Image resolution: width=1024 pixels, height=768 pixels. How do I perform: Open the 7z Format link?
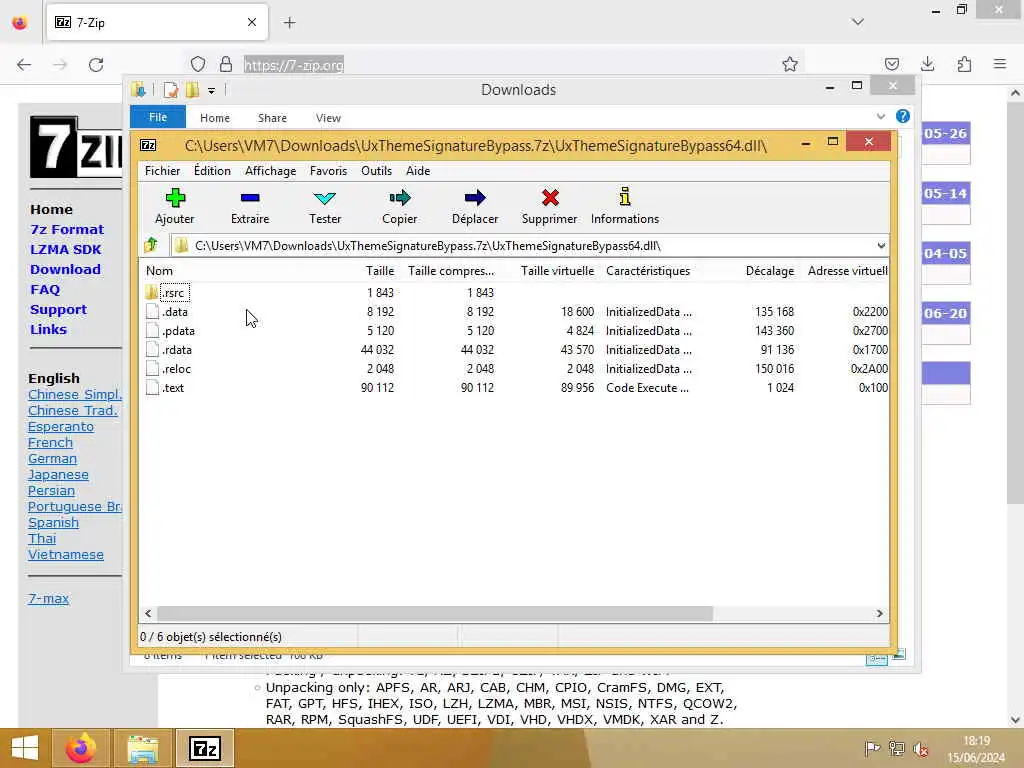point(67,229)
